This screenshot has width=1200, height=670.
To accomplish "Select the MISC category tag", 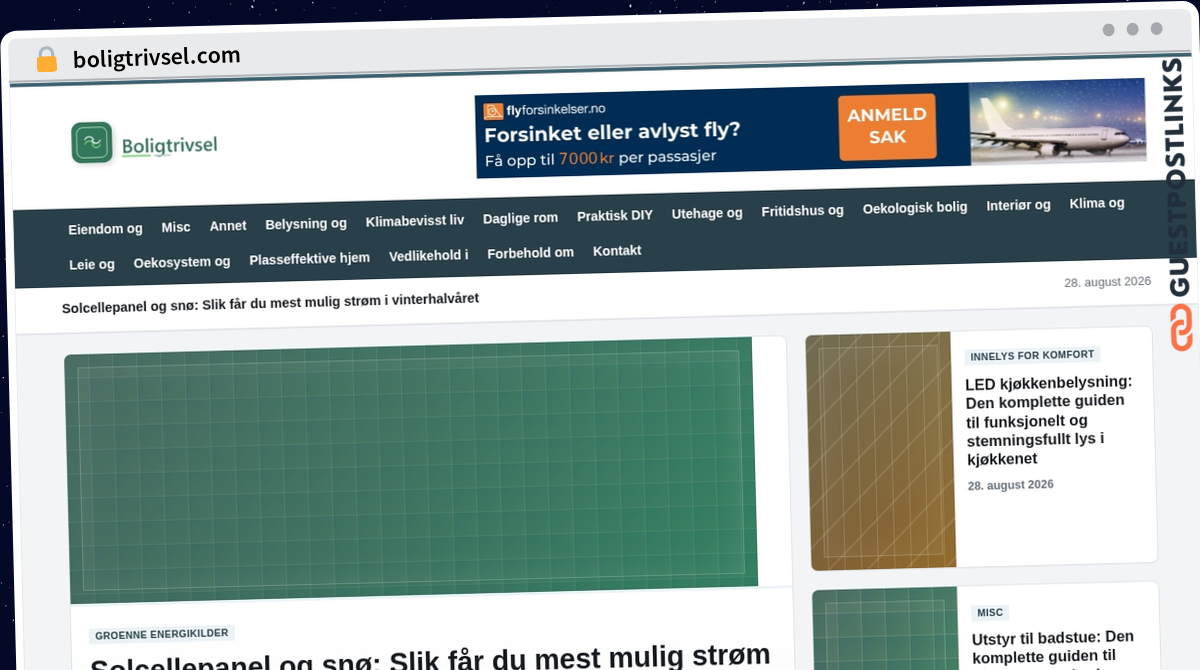I will tap(990, 613).
